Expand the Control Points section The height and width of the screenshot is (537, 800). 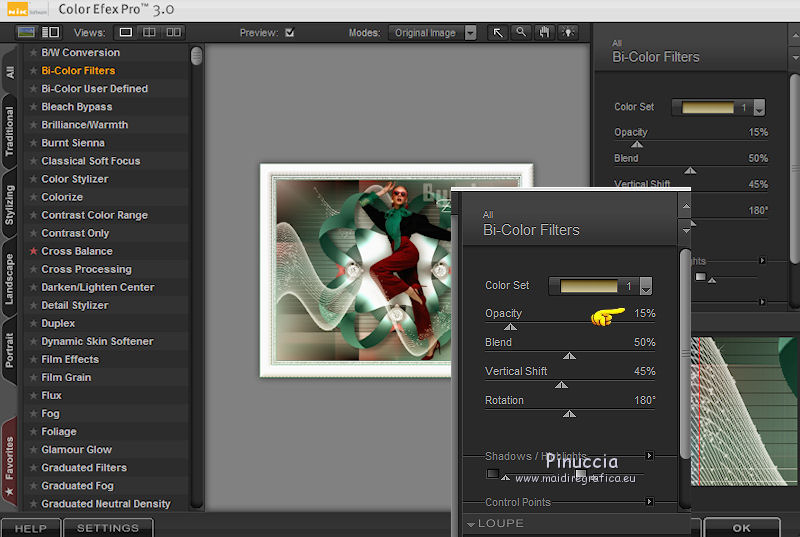pyautogui.click(x=650, y=502)
